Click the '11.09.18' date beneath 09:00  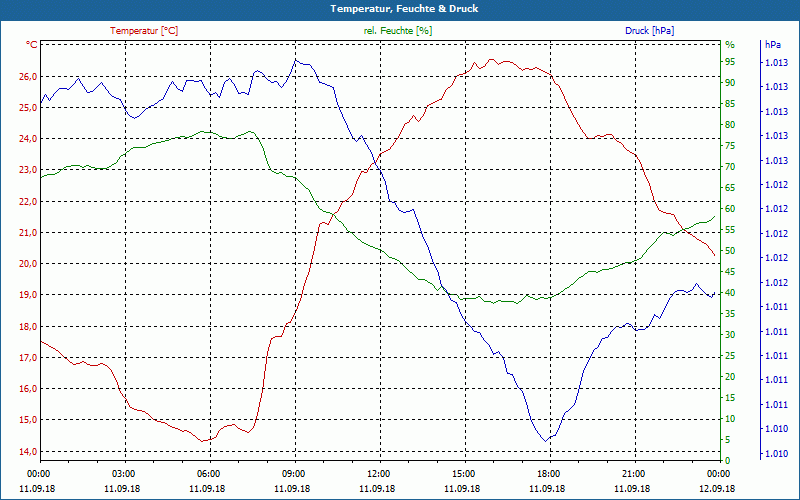pyautogui.click(x=292, y=488)
